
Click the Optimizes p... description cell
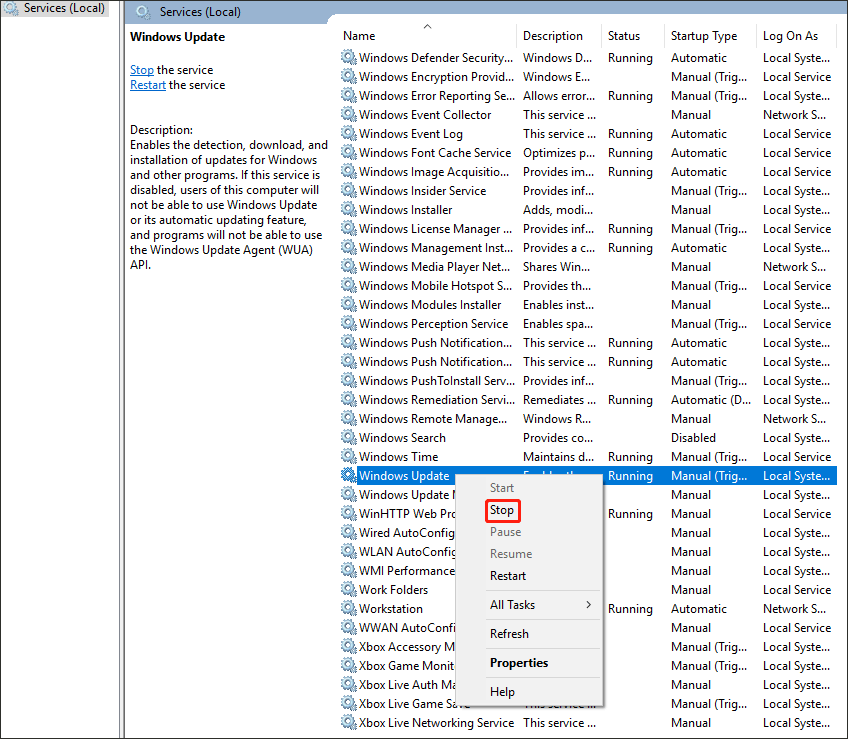point(559,153)
